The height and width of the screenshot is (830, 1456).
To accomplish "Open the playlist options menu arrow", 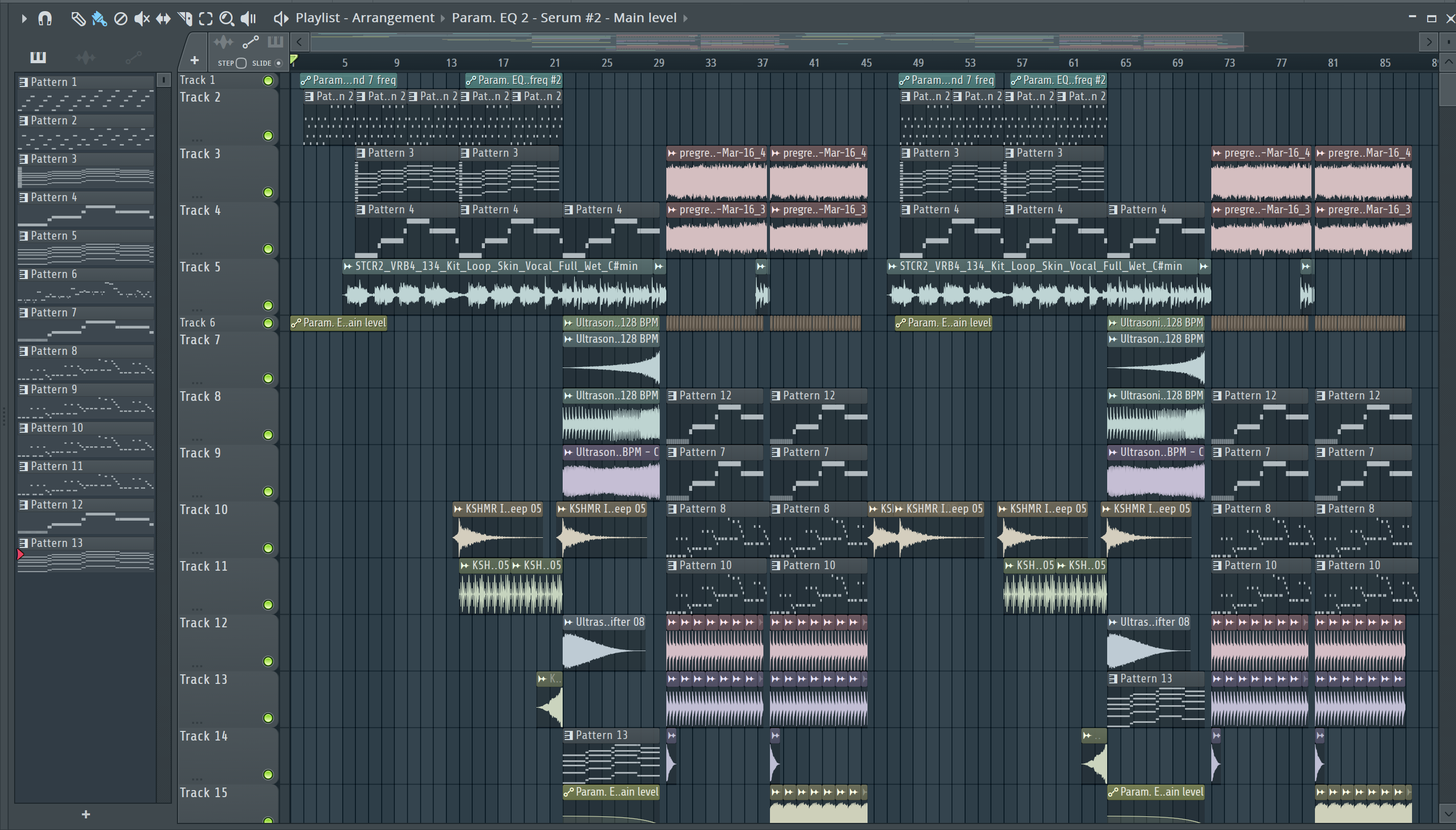I will 24,18.
